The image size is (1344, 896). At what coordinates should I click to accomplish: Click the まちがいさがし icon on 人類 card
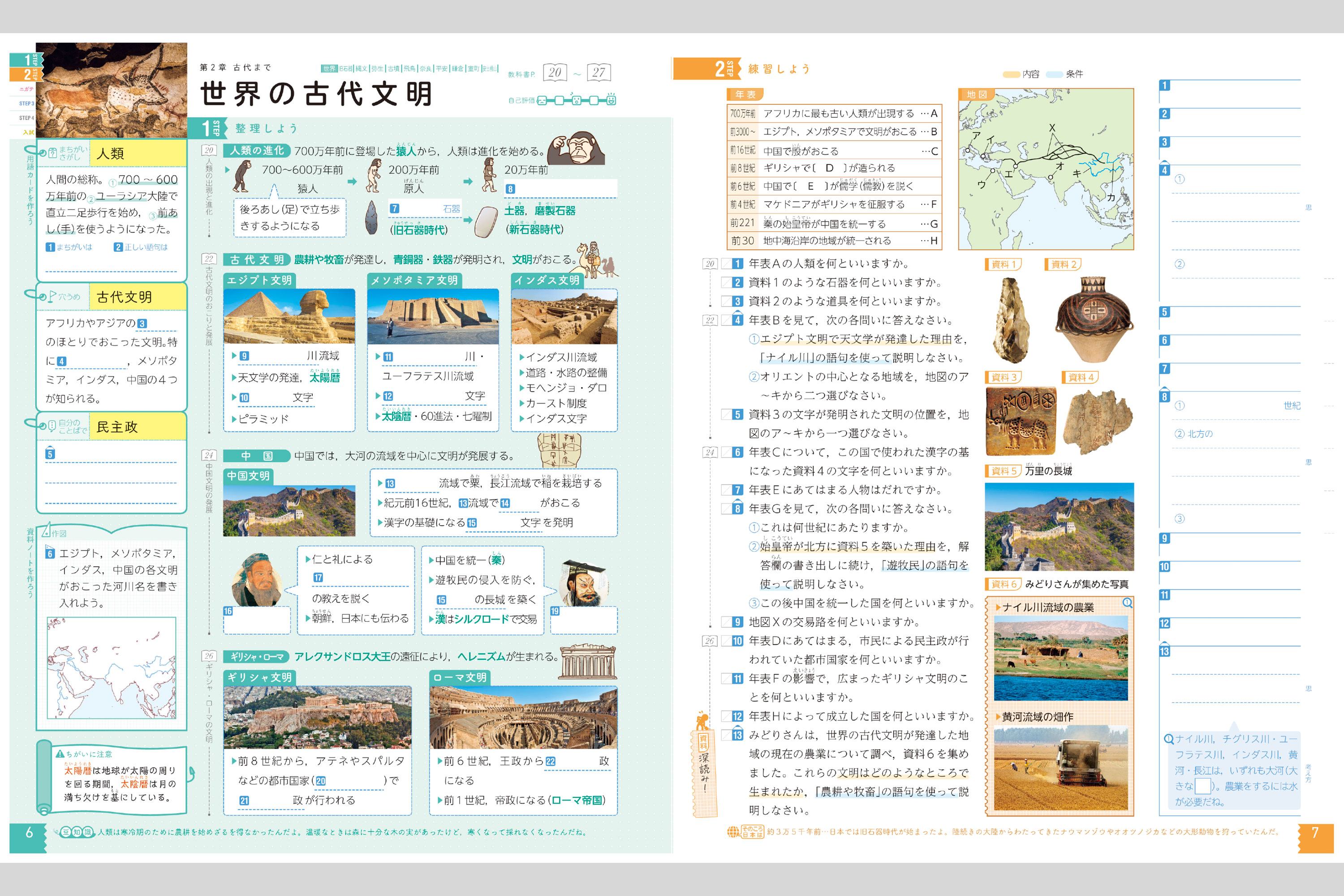52,153
